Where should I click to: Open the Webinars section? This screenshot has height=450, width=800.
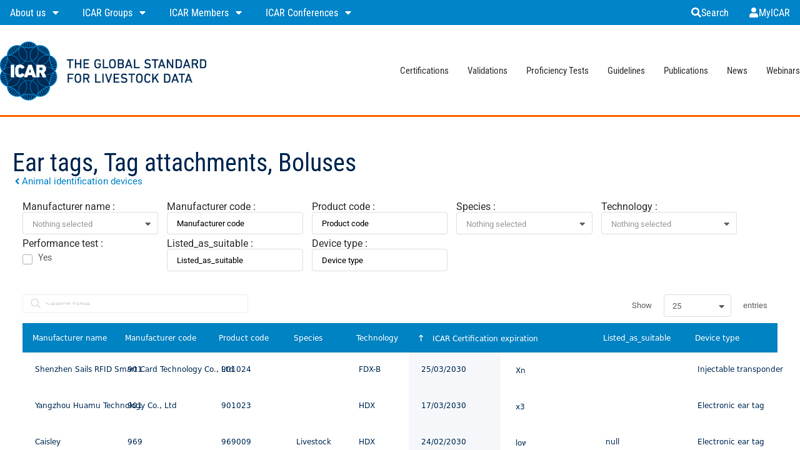pos(783,70)
